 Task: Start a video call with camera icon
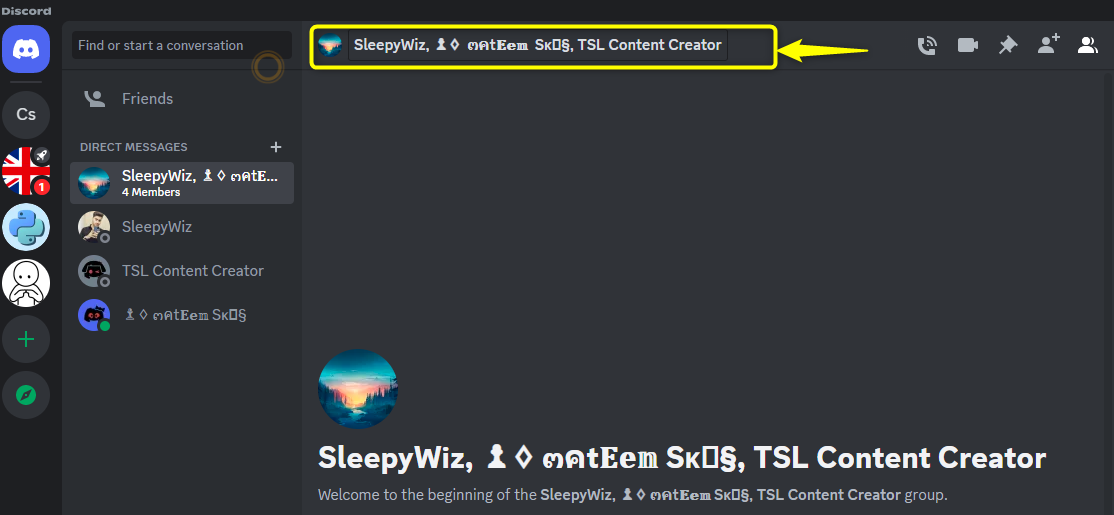(x=968, y=45)
